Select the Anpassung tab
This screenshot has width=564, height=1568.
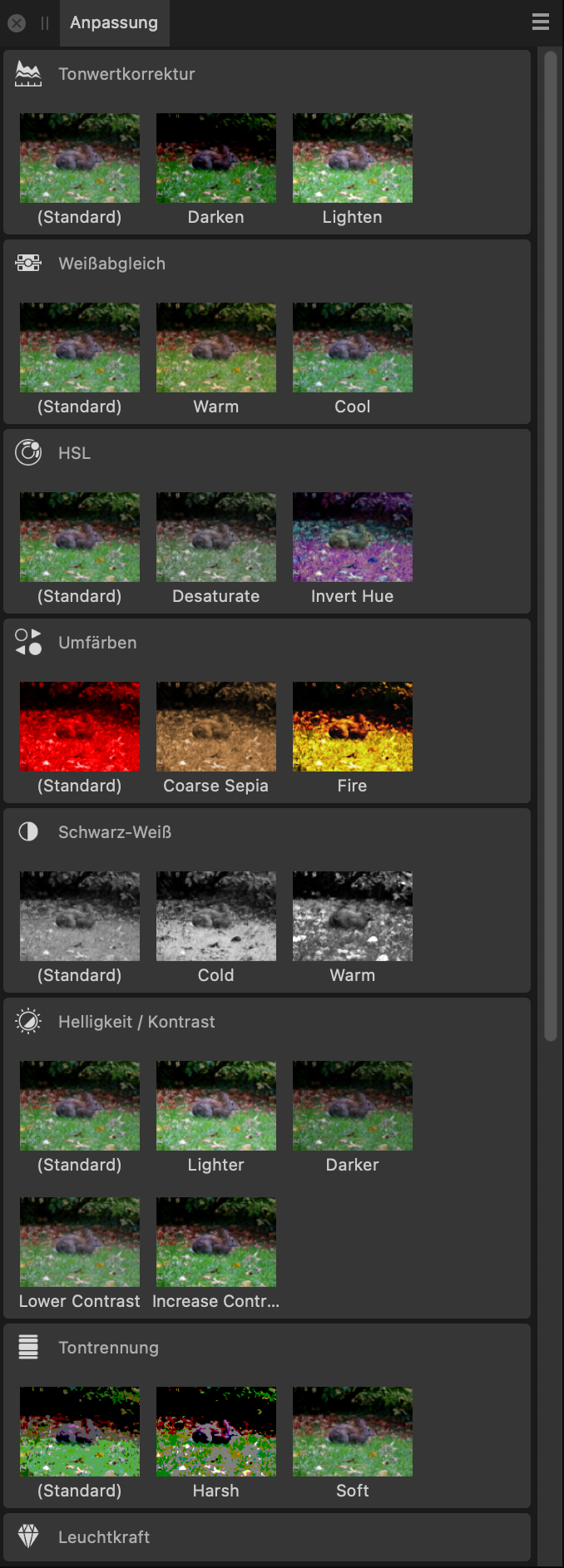point(114,22)
